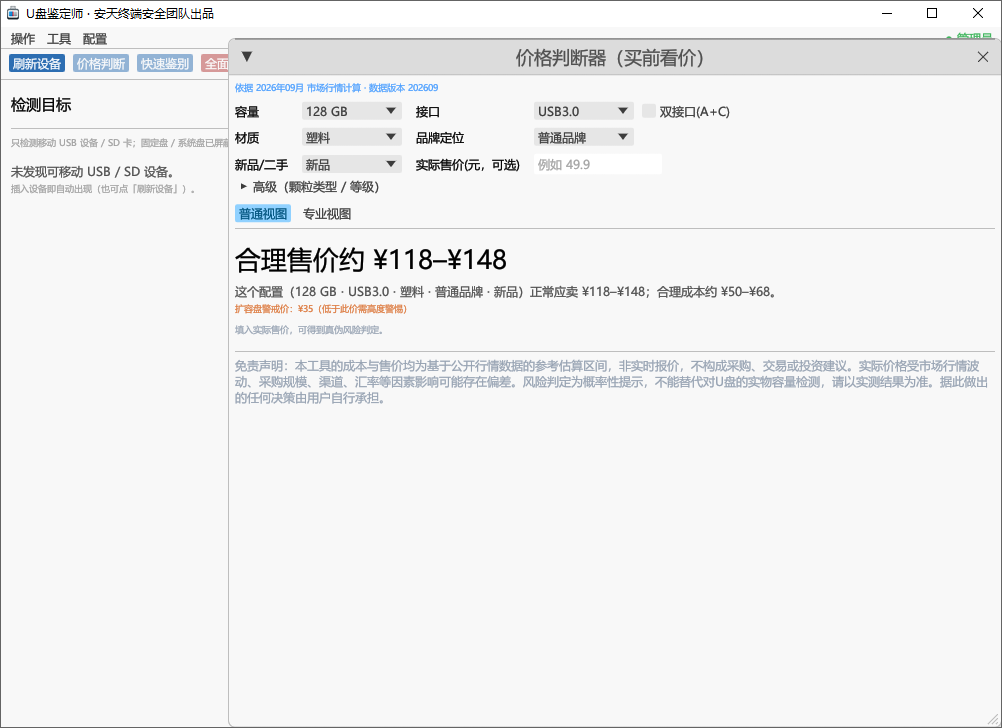
Task: Click the 只检测移动 USB 设备 note text
Action: pos(119,143)
